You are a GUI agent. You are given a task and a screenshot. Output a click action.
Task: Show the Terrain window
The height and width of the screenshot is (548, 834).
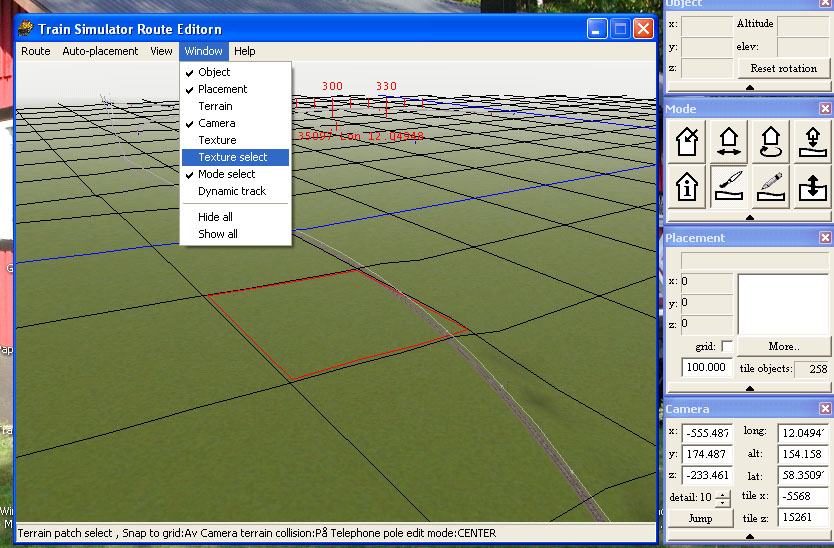[235, 106]
